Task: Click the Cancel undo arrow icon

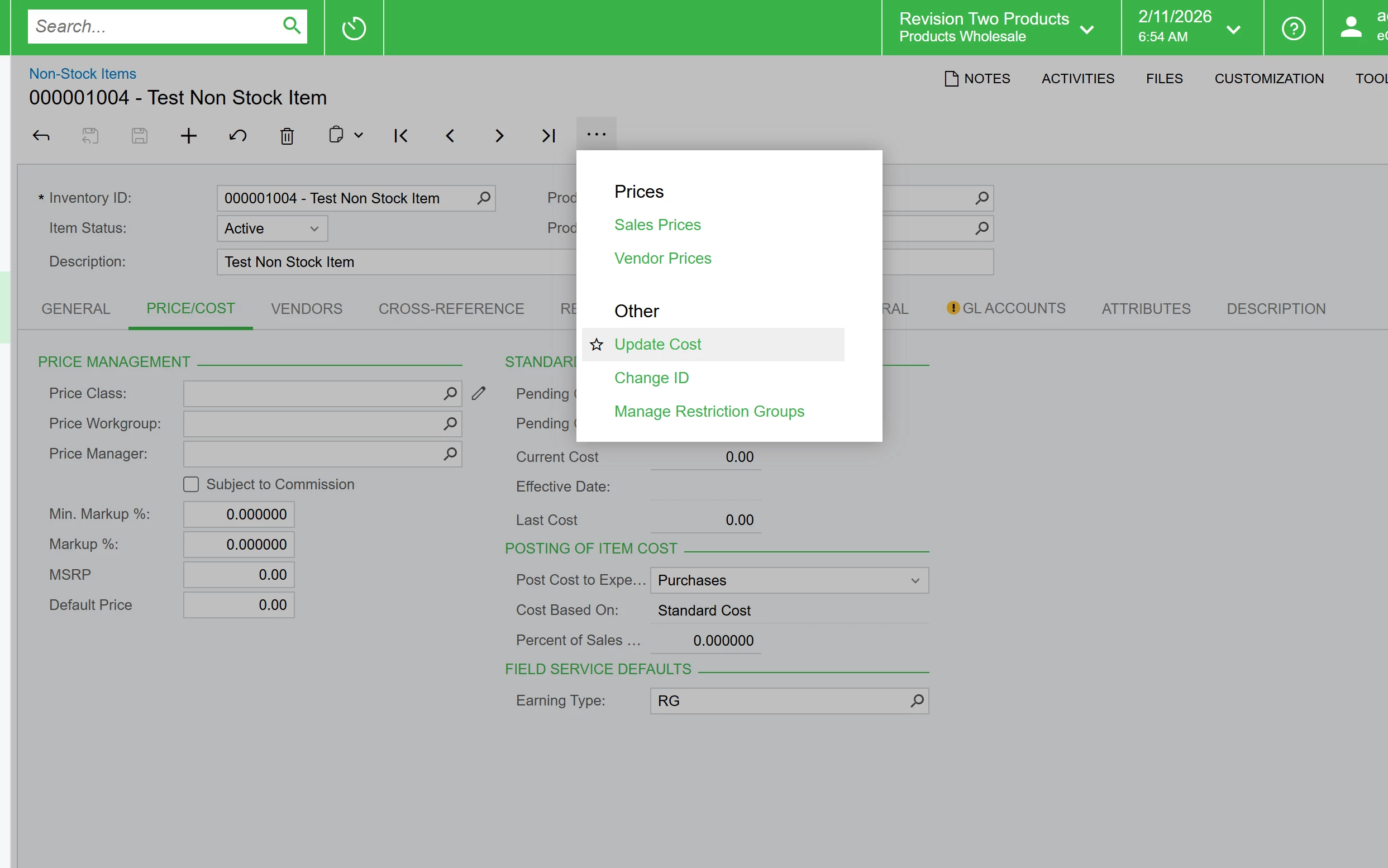Action: [x=237, y=136]
